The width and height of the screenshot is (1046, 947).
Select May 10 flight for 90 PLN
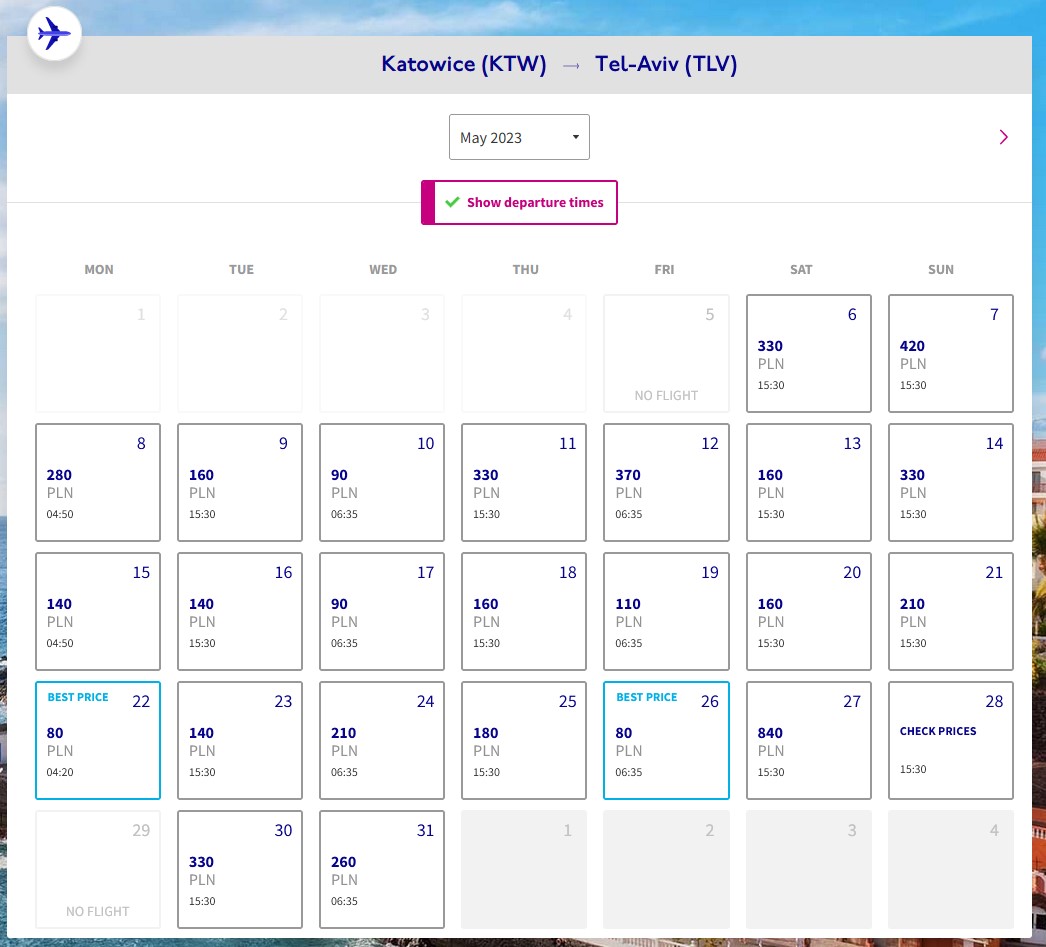pyautogui.click(x=382, y=482)
